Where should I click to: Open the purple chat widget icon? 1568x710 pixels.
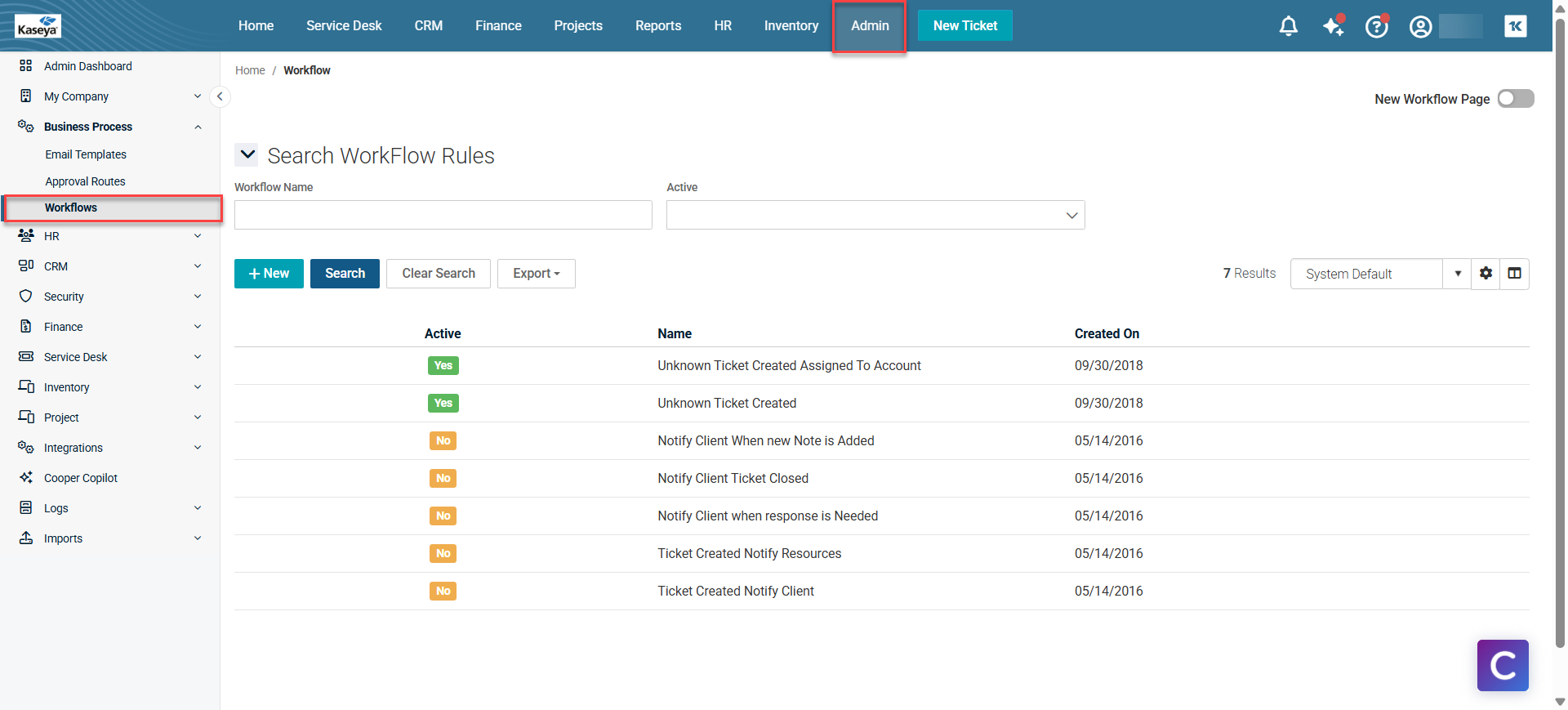click(x=1502, y=665)
